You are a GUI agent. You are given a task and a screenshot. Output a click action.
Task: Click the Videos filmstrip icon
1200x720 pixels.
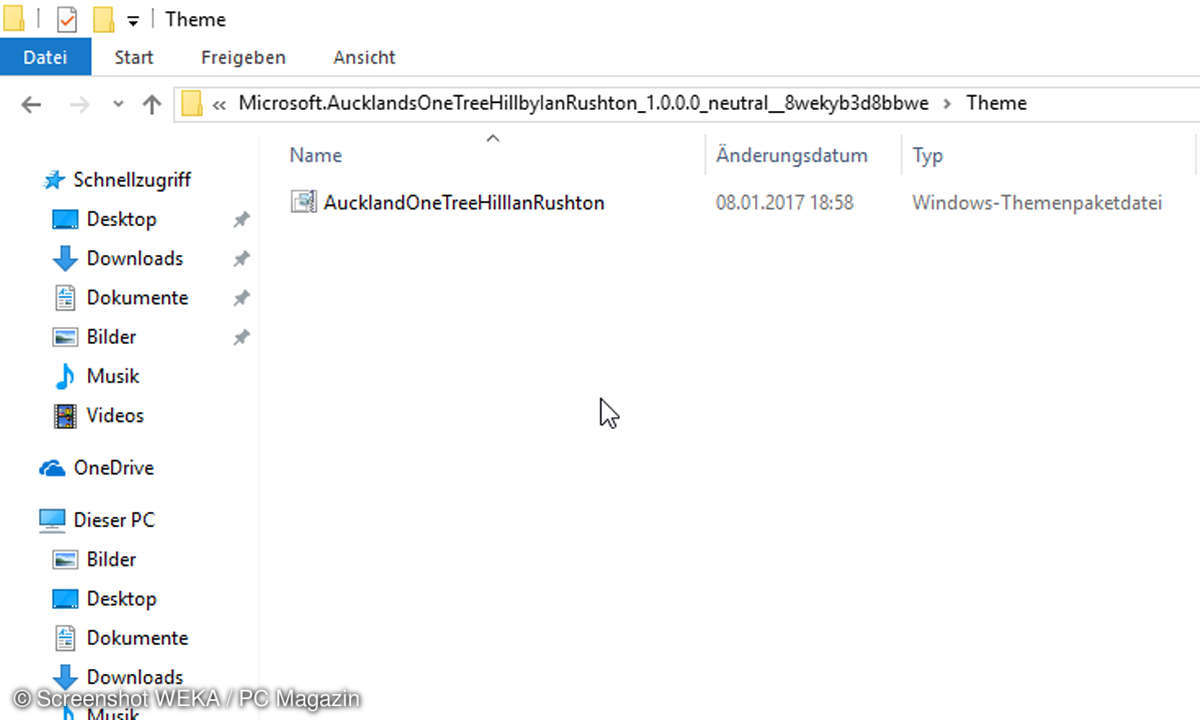tap(65, 415)
